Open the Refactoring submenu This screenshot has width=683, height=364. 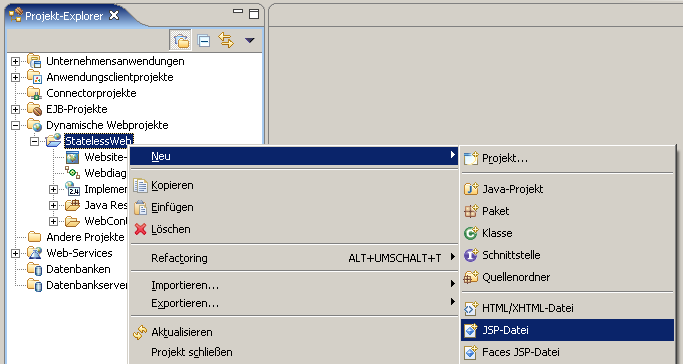[x=294, y=258]
